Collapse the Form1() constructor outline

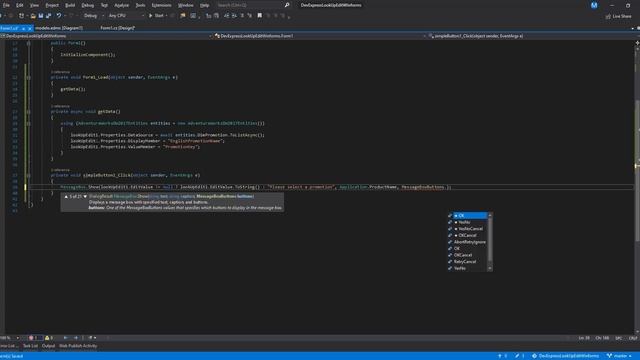click(x=29, y=43)
